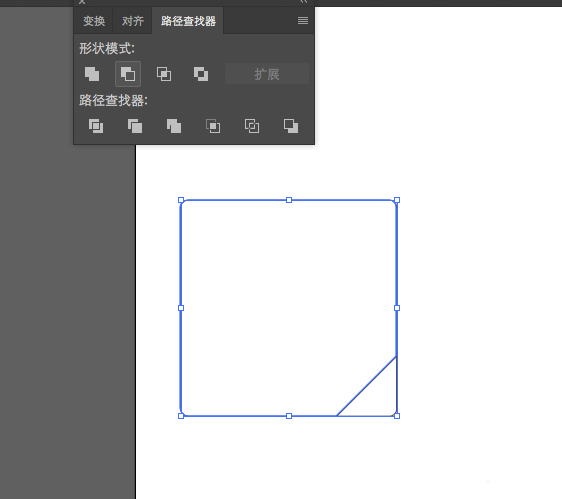Click the top-left selection handle
The image size is (562, 499).
(181, 200)
